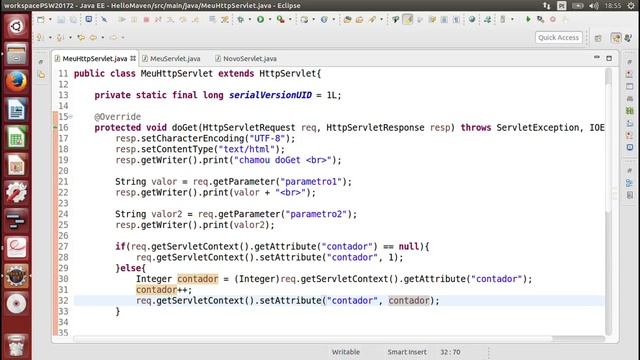
Task: Click the Debug bug icon
Action: (x=240, y=19)
